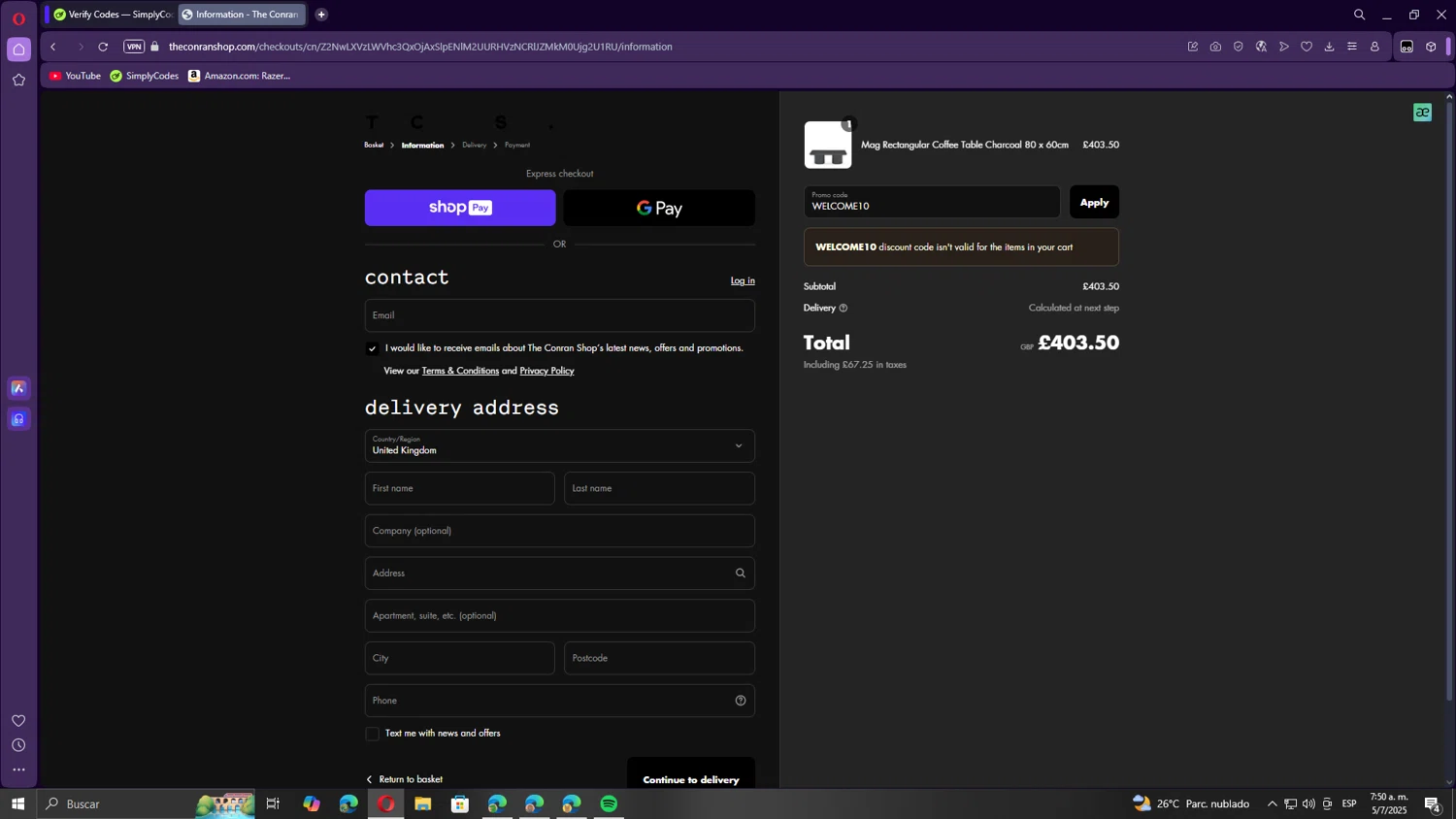Screen dimensions: 1456x819
Task: Take a snapshot with camera icon
Action: pos(1215,47)
